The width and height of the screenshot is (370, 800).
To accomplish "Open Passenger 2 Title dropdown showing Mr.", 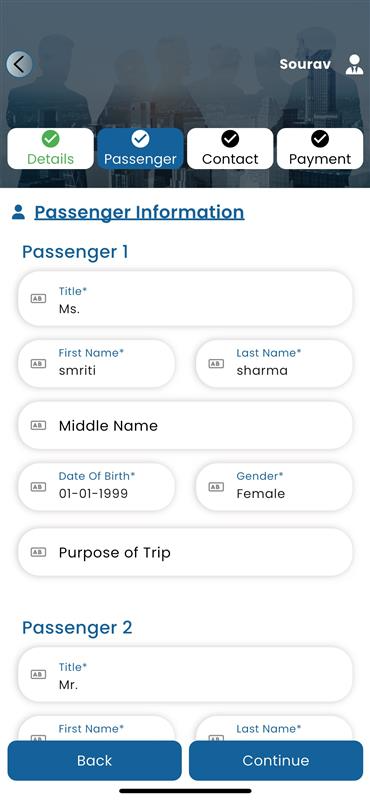I will (185, 674).
